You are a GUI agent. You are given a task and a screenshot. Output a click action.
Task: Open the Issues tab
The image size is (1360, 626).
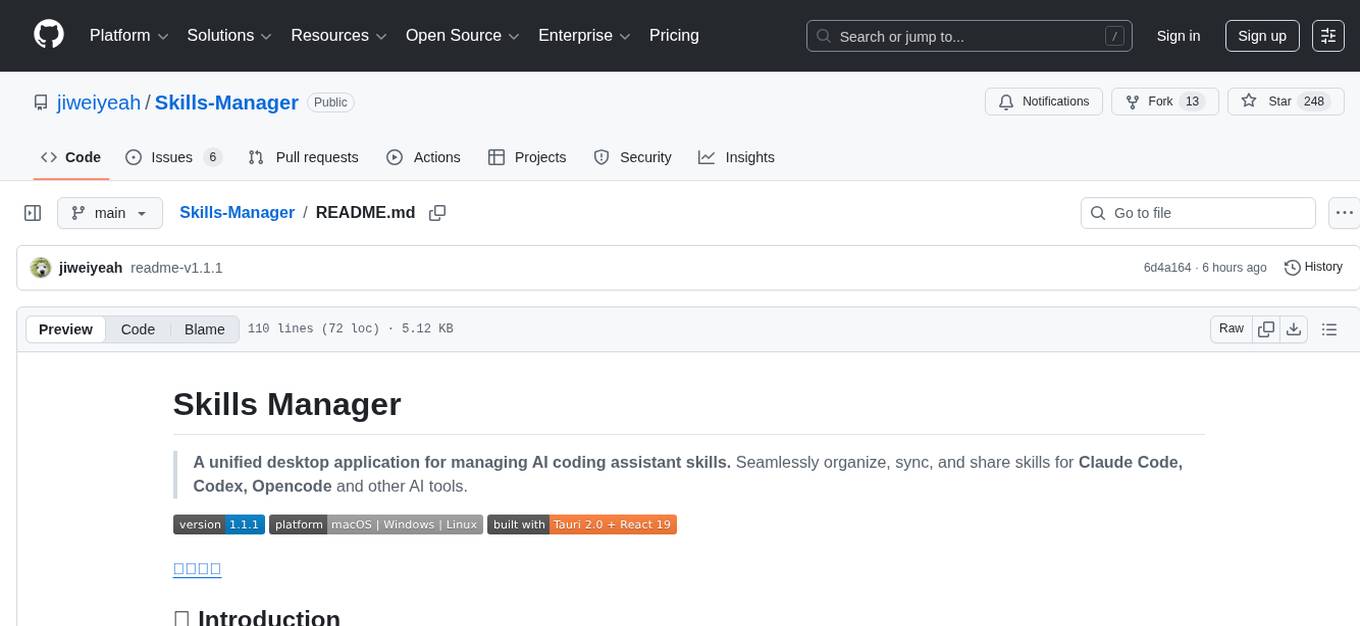173,157
